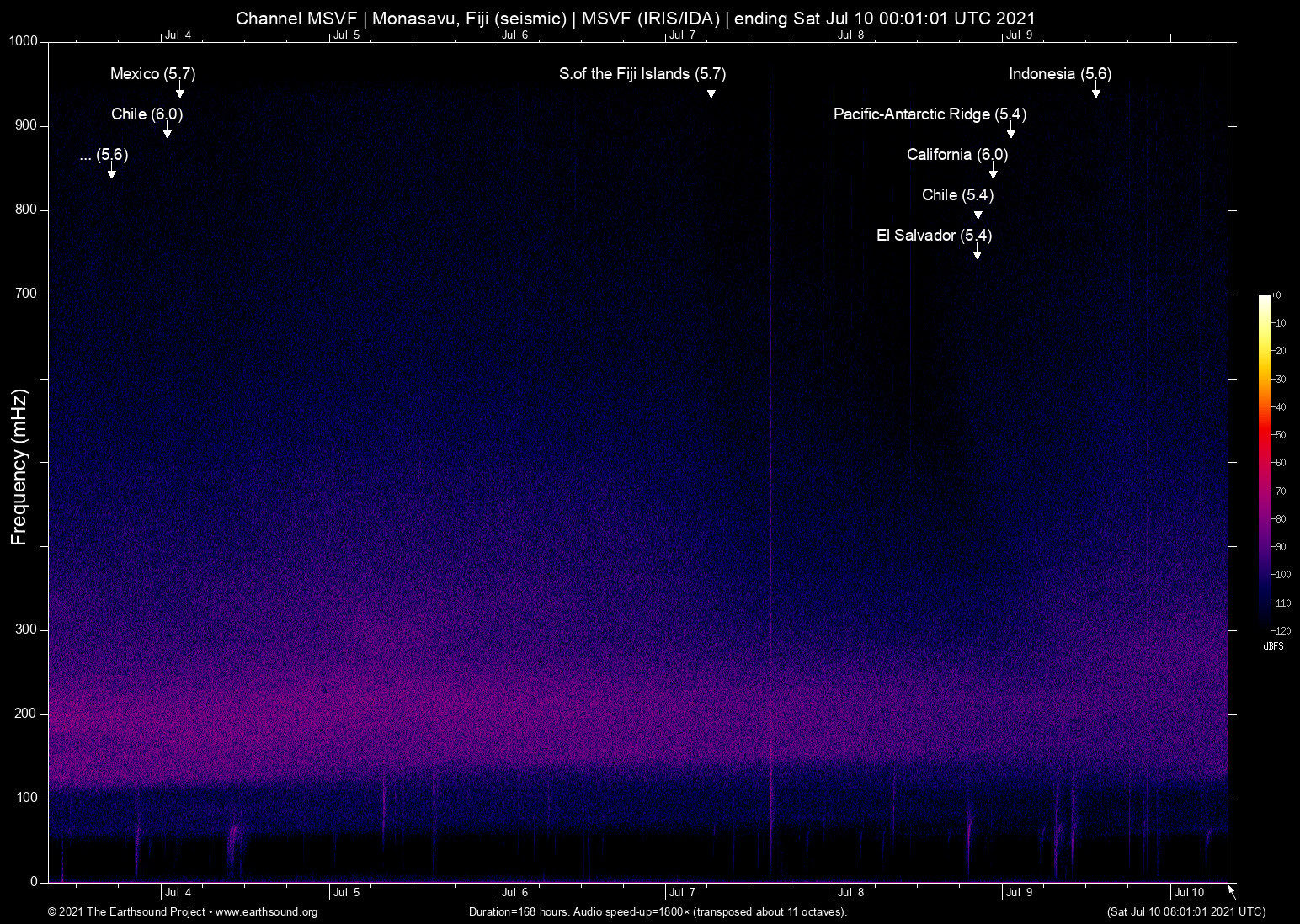
Task: Click the arrow marker under Chile (6.0)
Action: pos(168,132)
